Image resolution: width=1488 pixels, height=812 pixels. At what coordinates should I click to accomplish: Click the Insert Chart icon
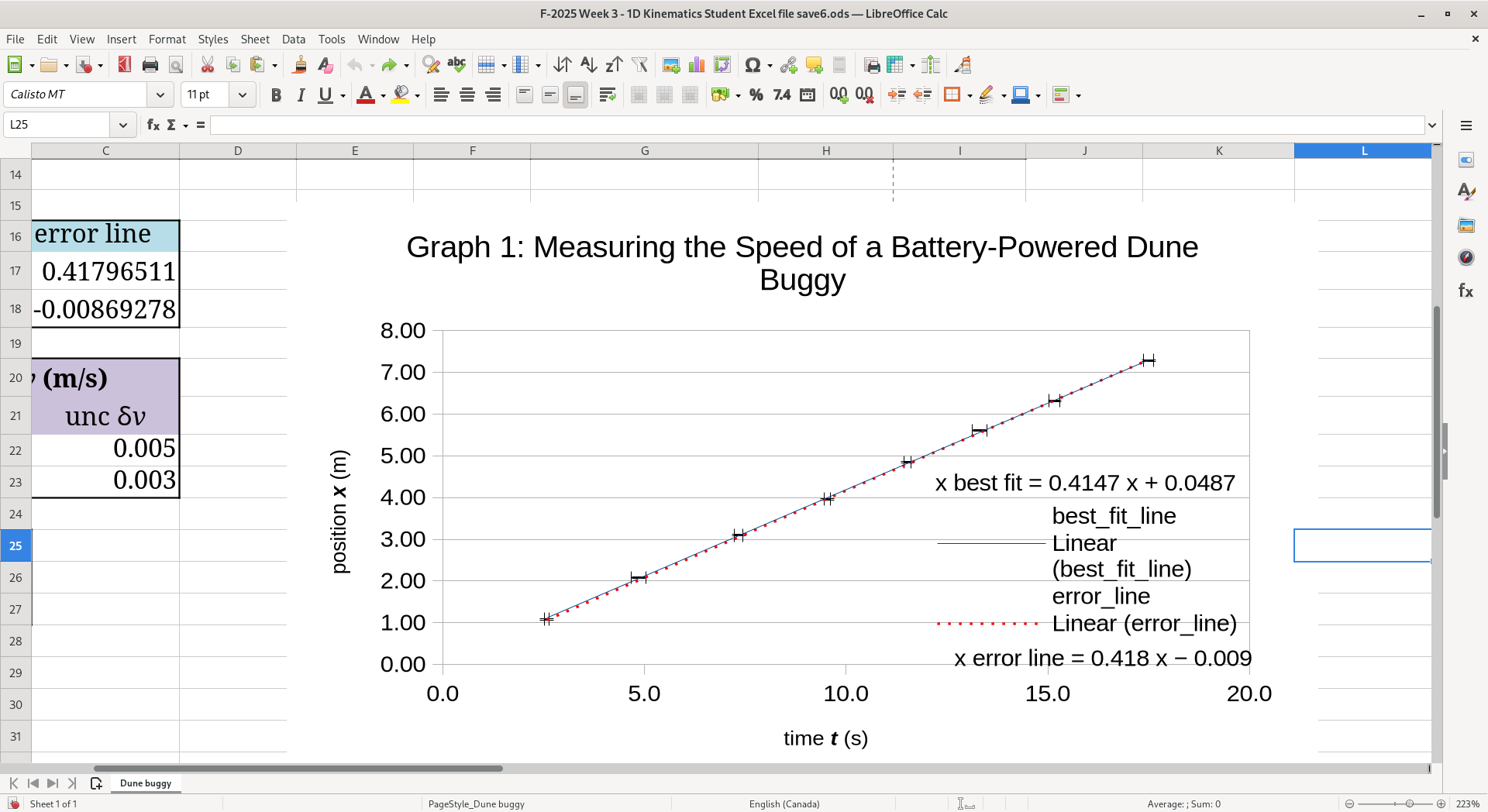click(x=697, y=65)
